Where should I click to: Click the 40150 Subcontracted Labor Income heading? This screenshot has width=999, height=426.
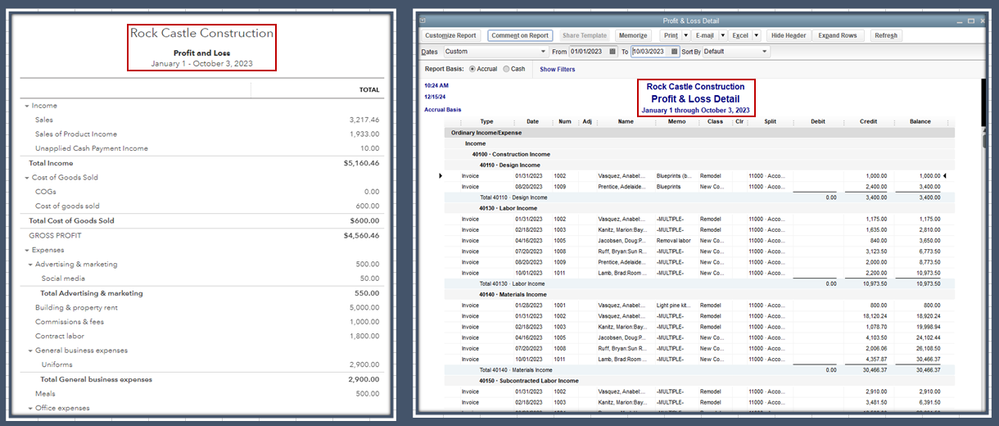point(528,381)
